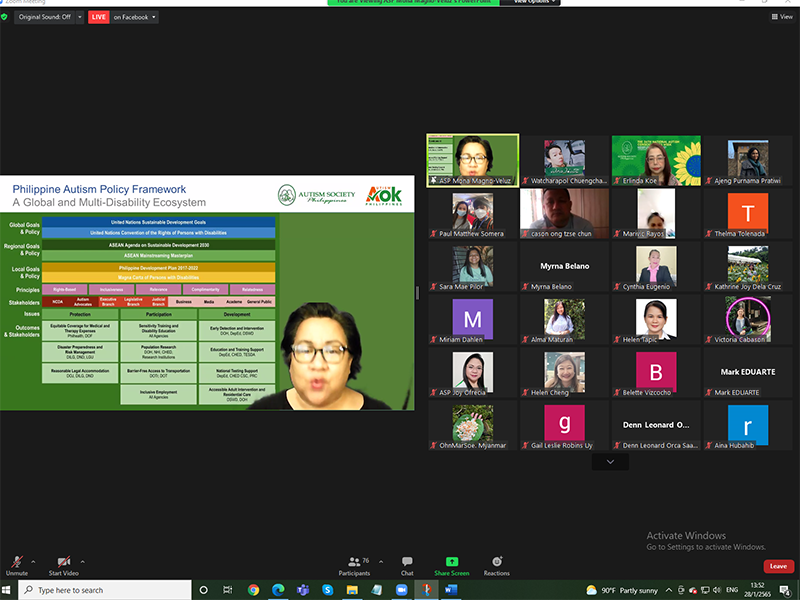Expand video options next to Start Video
800x600 pixels.
(83, 562)
